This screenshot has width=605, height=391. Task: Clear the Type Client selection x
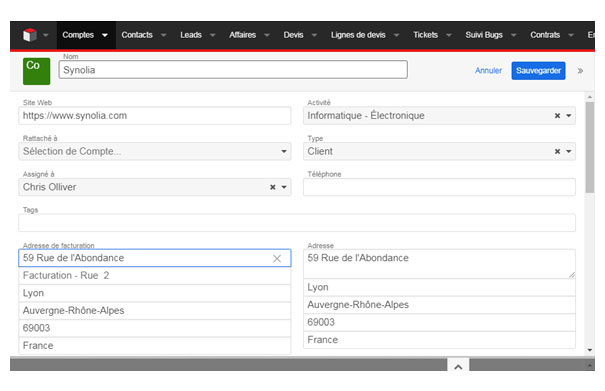click(557, 151)
